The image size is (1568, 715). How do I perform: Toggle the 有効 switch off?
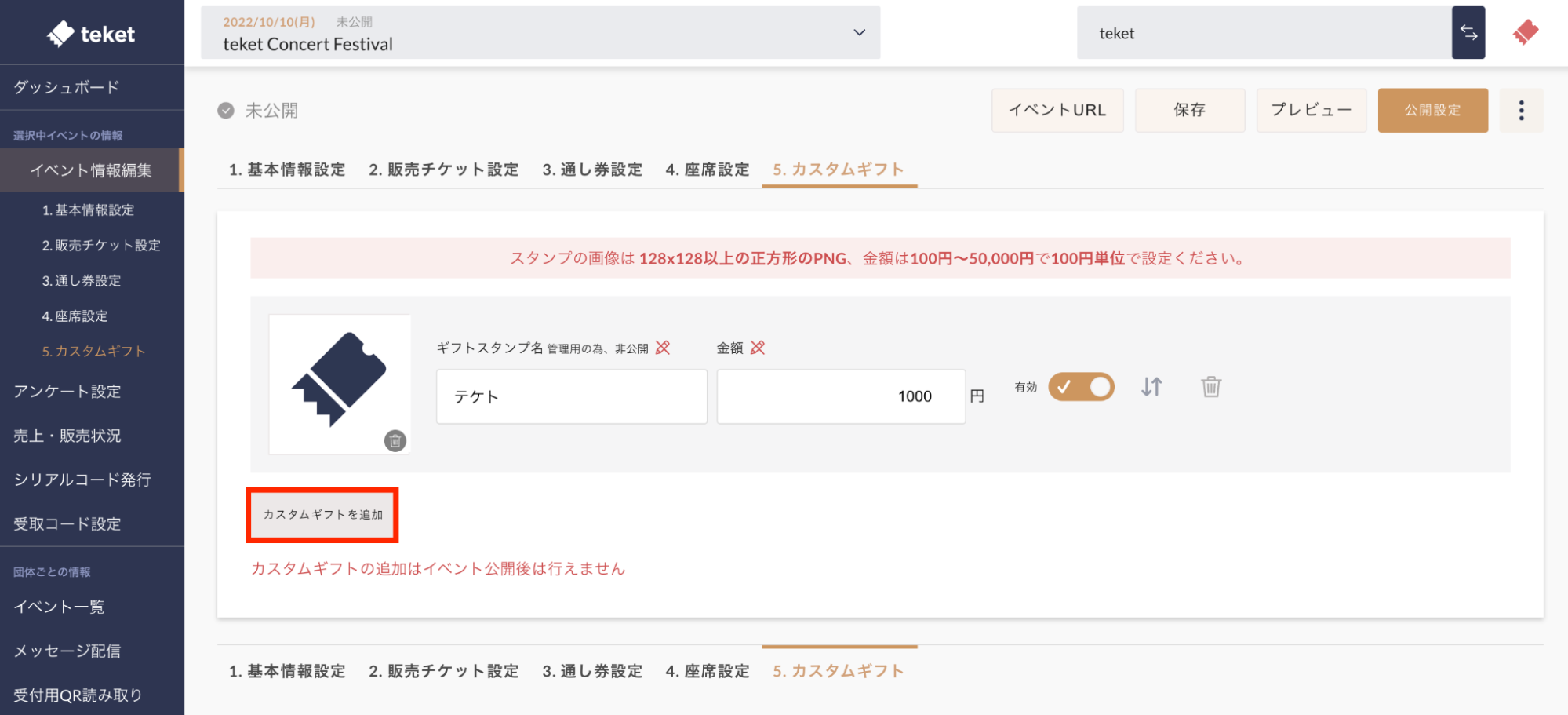pos(1081,387)
